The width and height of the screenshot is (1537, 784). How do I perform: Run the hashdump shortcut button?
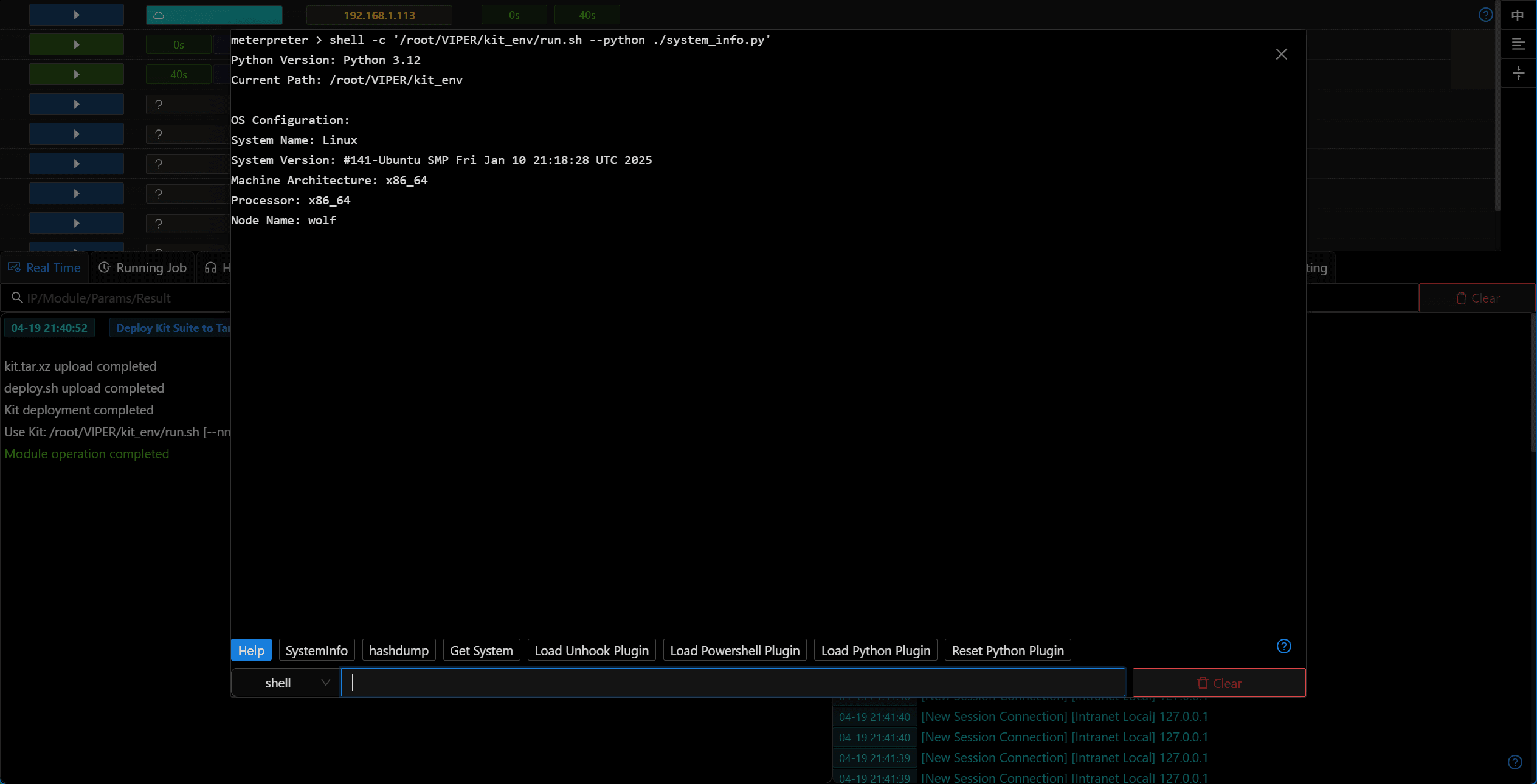pos(399,650)
